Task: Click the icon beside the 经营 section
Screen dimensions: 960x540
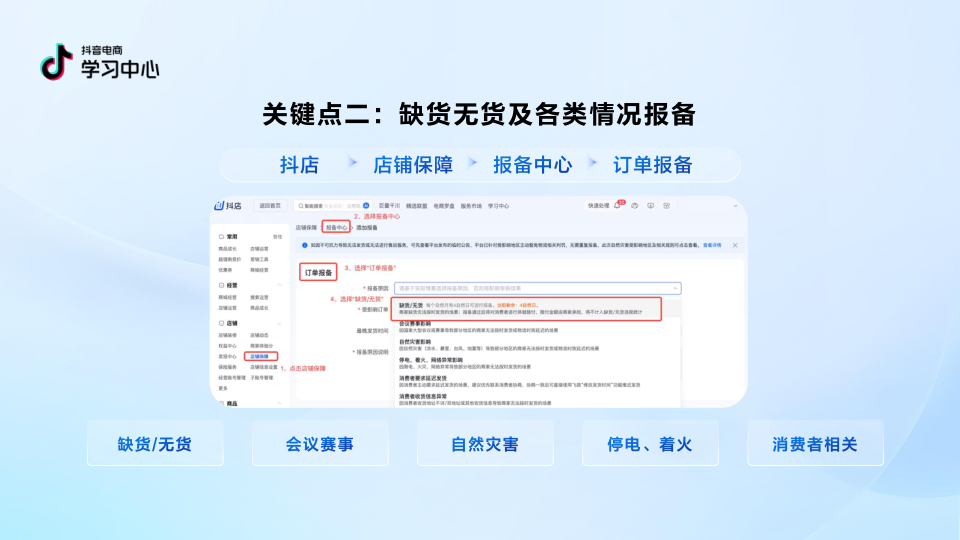Action: (221, 285)
